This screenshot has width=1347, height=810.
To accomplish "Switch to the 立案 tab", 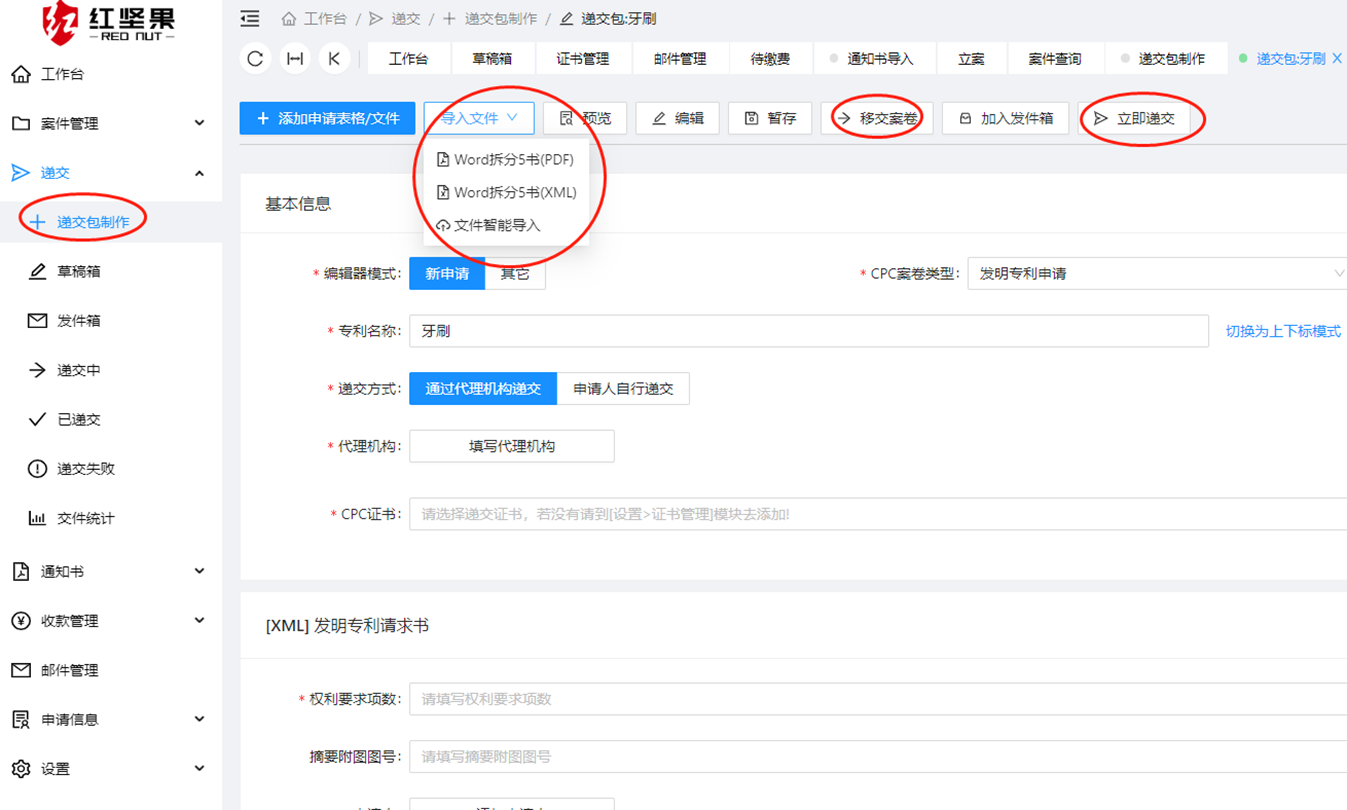I will [x=971, y=59].
